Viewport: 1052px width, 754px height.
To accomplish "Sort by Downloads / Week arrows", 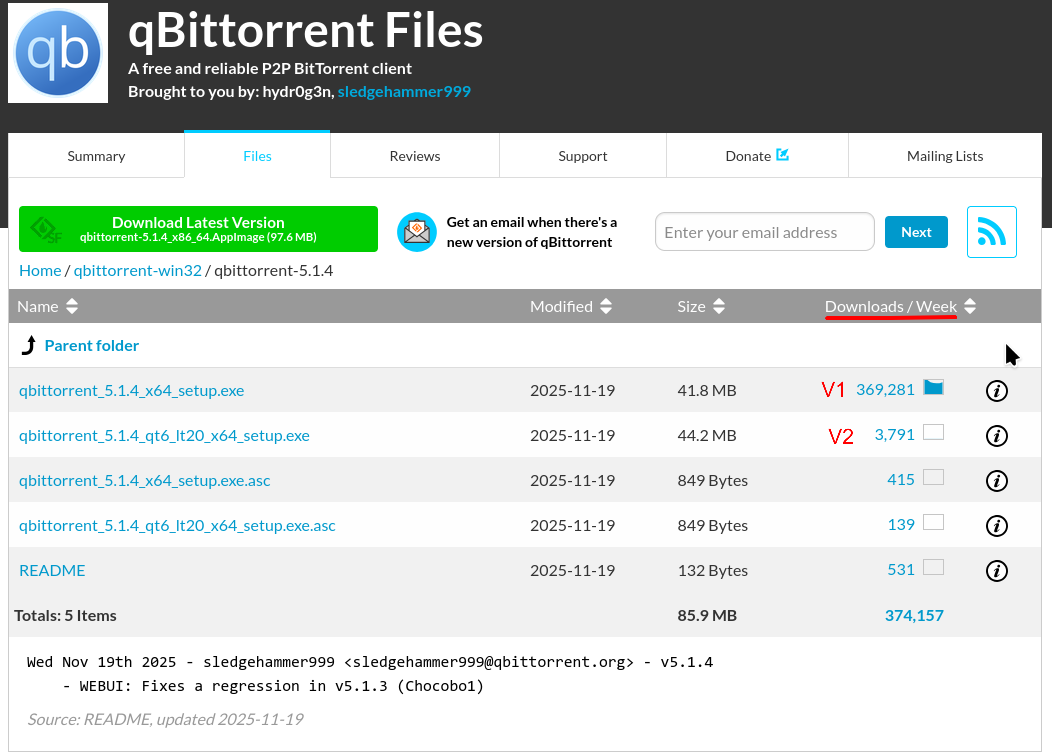I will click(969, 307).
